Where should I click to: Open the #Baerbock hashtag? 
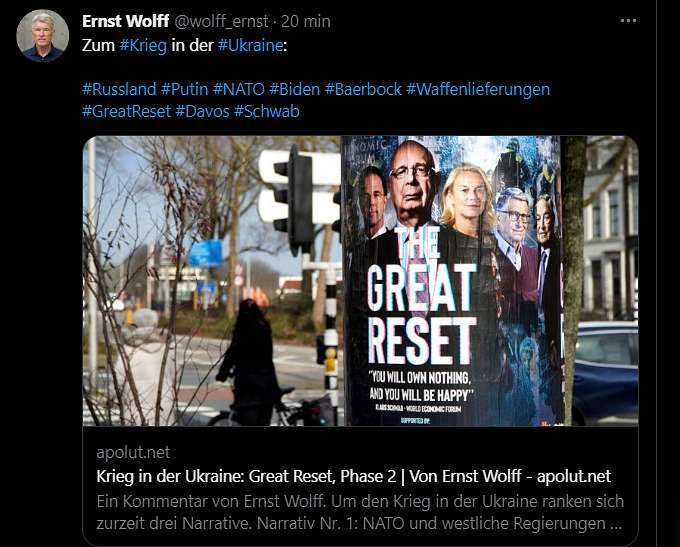(x=363, y=89)
